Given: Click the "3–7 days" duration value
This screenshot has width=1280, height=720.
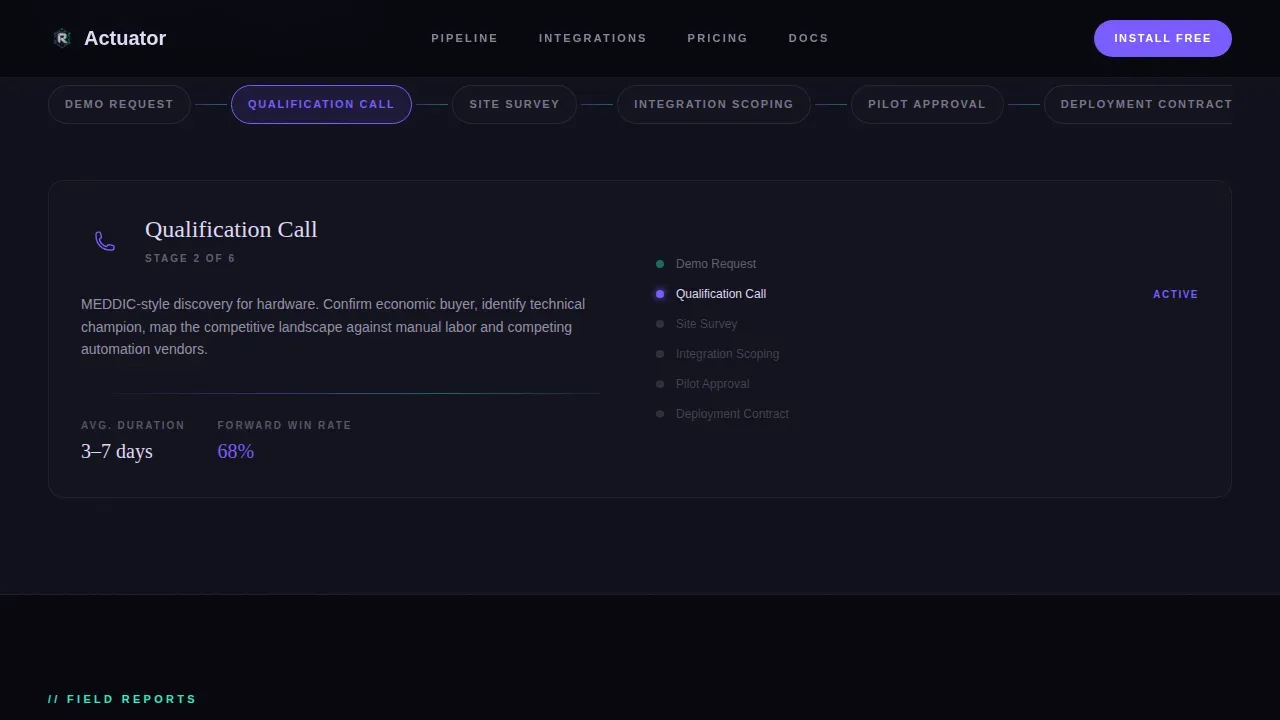Looking at the screenshot, I should (117, 451).
